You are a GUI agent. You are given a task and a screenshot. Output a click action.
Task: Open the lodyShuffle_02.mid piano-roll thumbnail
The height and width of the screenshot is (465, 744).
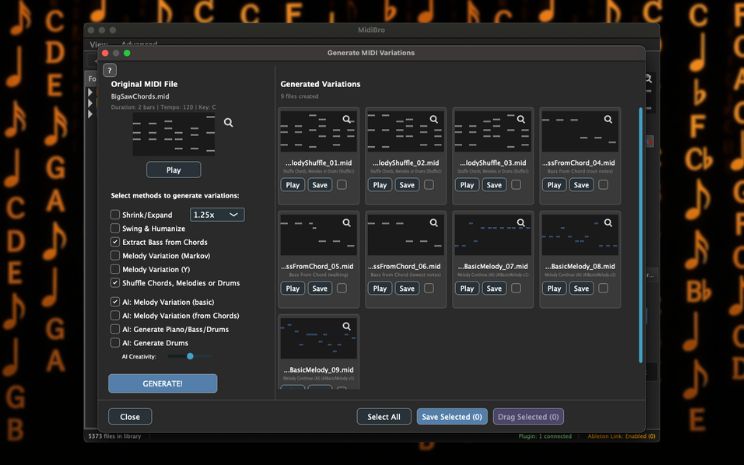coord(405,131)
